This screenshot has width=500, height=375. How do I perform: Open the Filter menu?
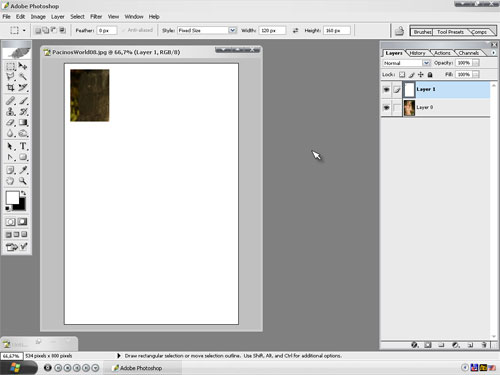96,17
